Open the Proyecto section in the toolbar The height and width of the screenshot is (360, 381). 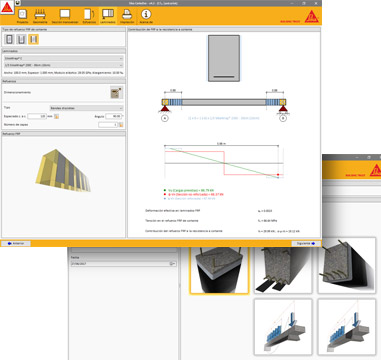pos(22,16)
